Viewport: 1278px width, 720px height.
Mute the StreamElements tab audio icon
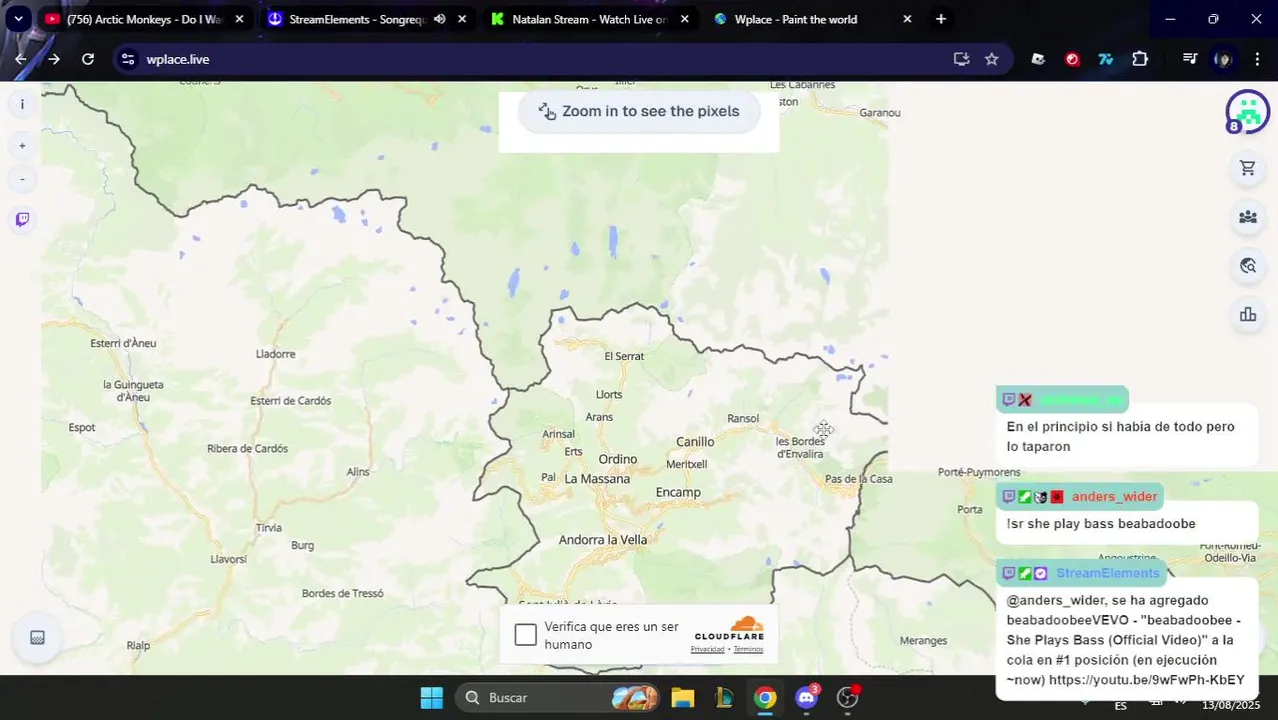tap(439, 19)
